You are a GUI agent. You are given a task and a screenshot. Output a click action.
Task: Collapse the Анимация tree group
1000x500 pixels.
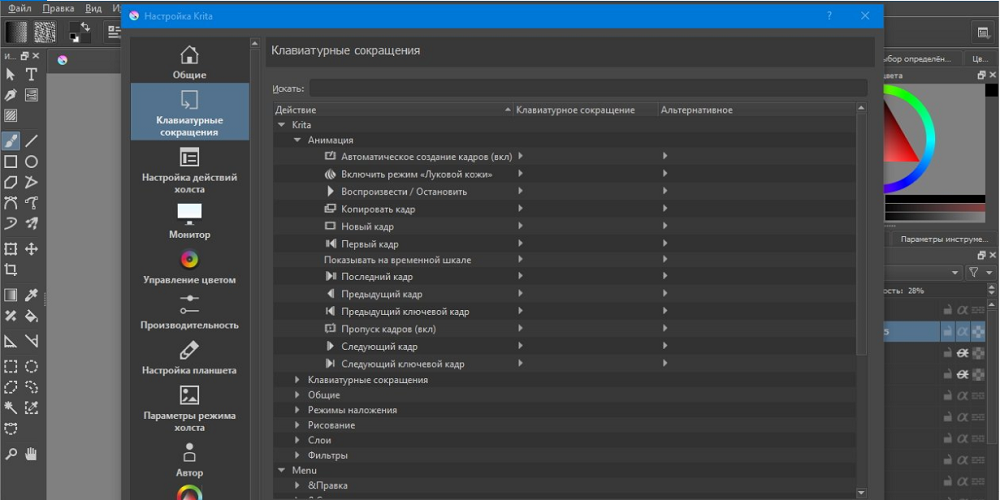point(298,141)
